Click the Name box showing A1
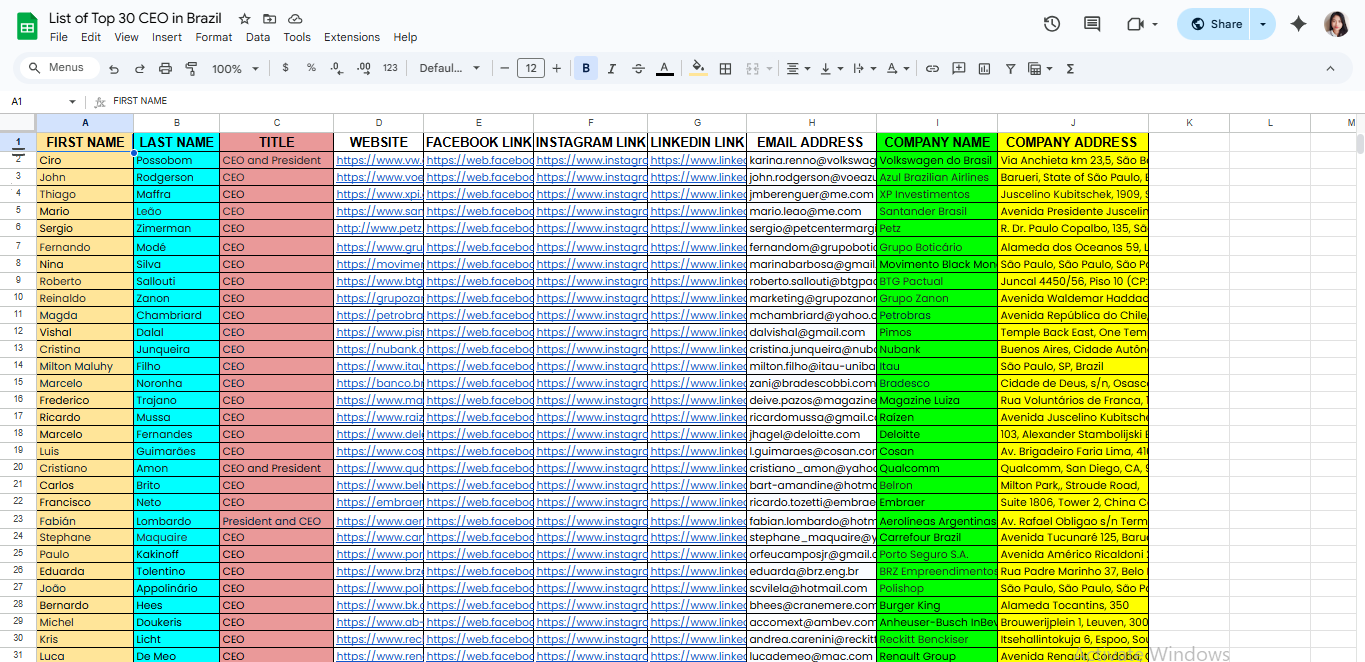This screenshot has width=1365, height=662. [x=40, y=101]
